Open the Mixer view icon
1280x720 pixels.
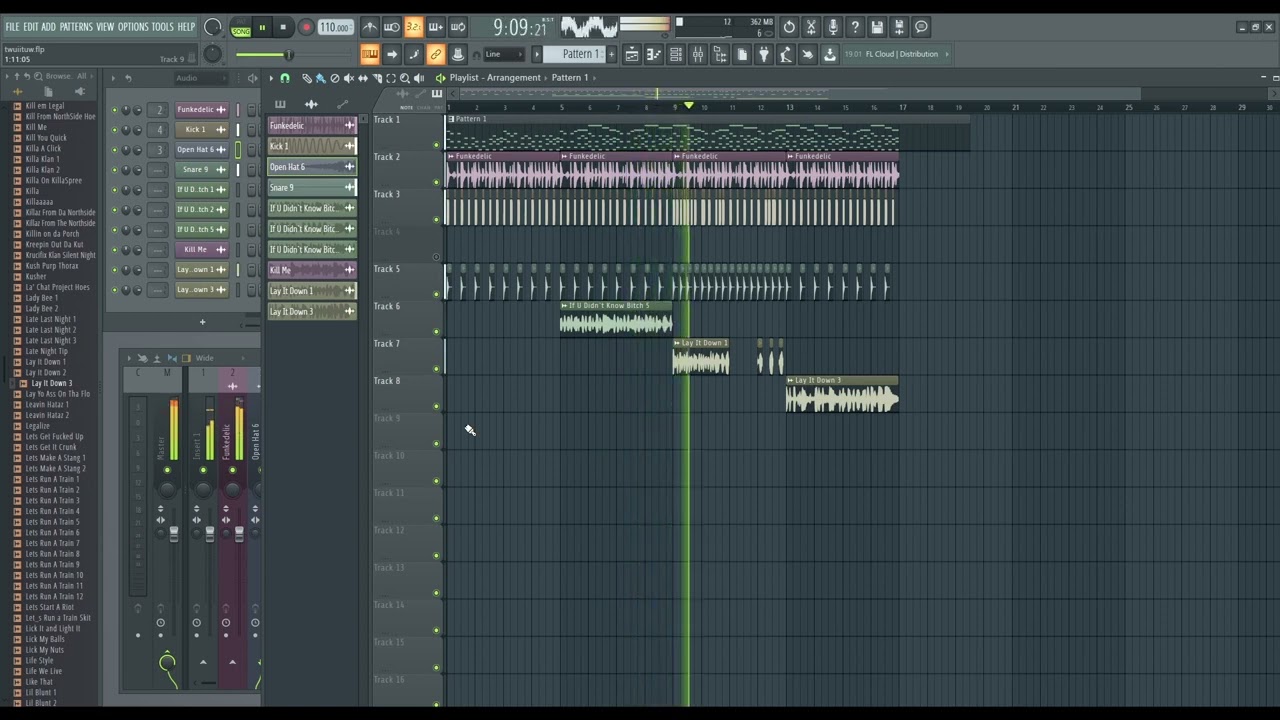pos(698,54)
